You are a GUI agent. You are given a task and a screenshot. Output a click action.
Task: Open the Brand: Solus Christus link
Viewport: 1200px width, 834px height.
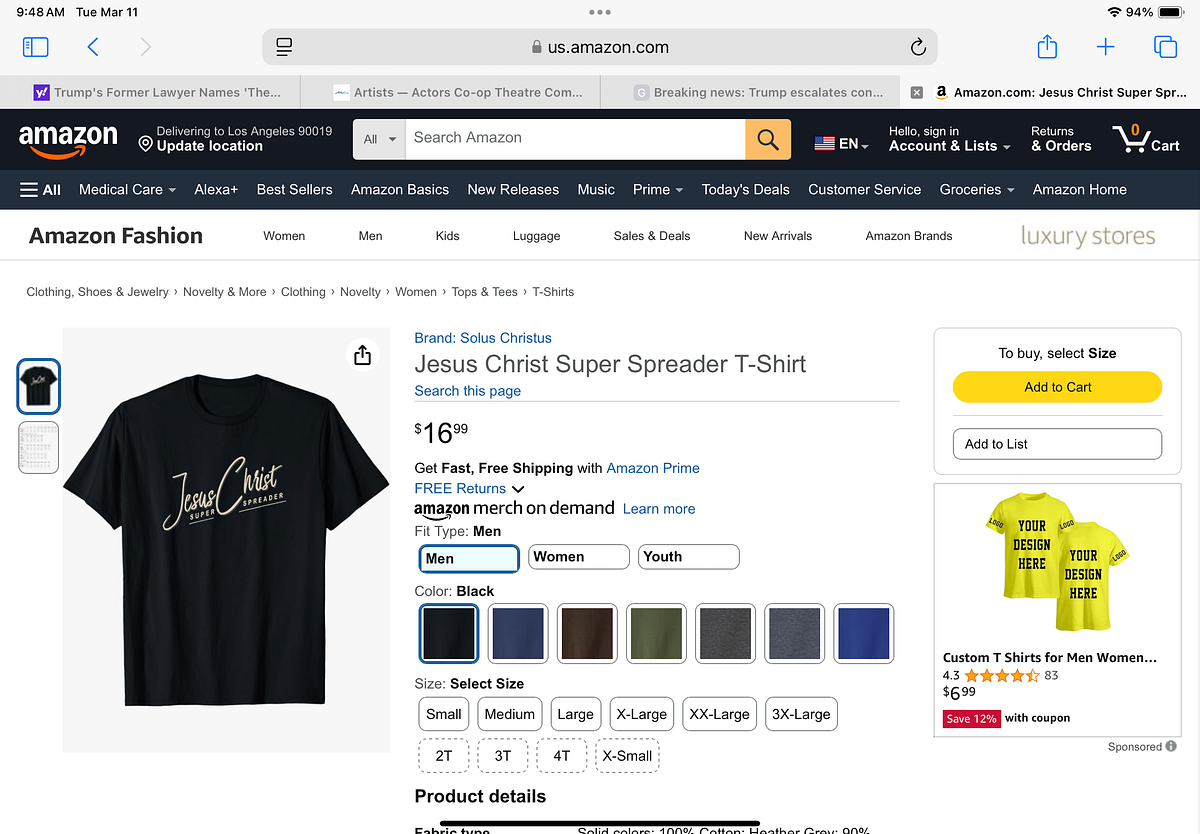click(x=483, y=338)
